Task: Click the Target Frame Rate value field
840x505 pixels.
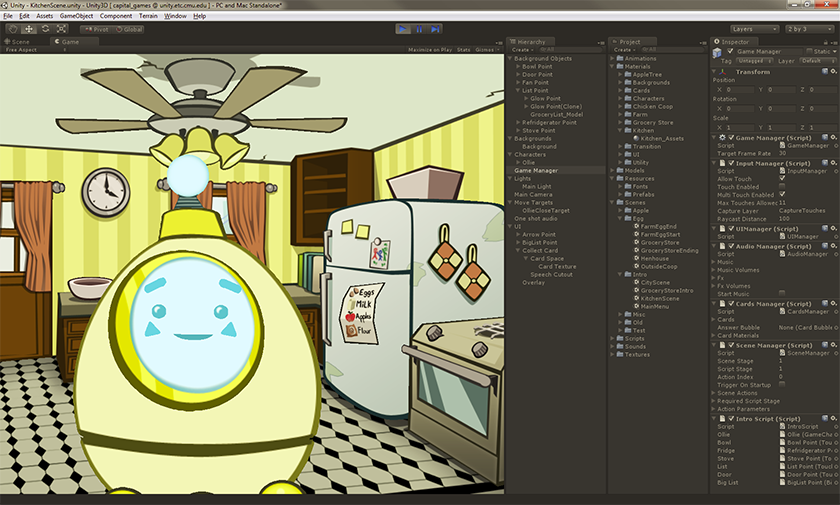Action: coord(807,153)
